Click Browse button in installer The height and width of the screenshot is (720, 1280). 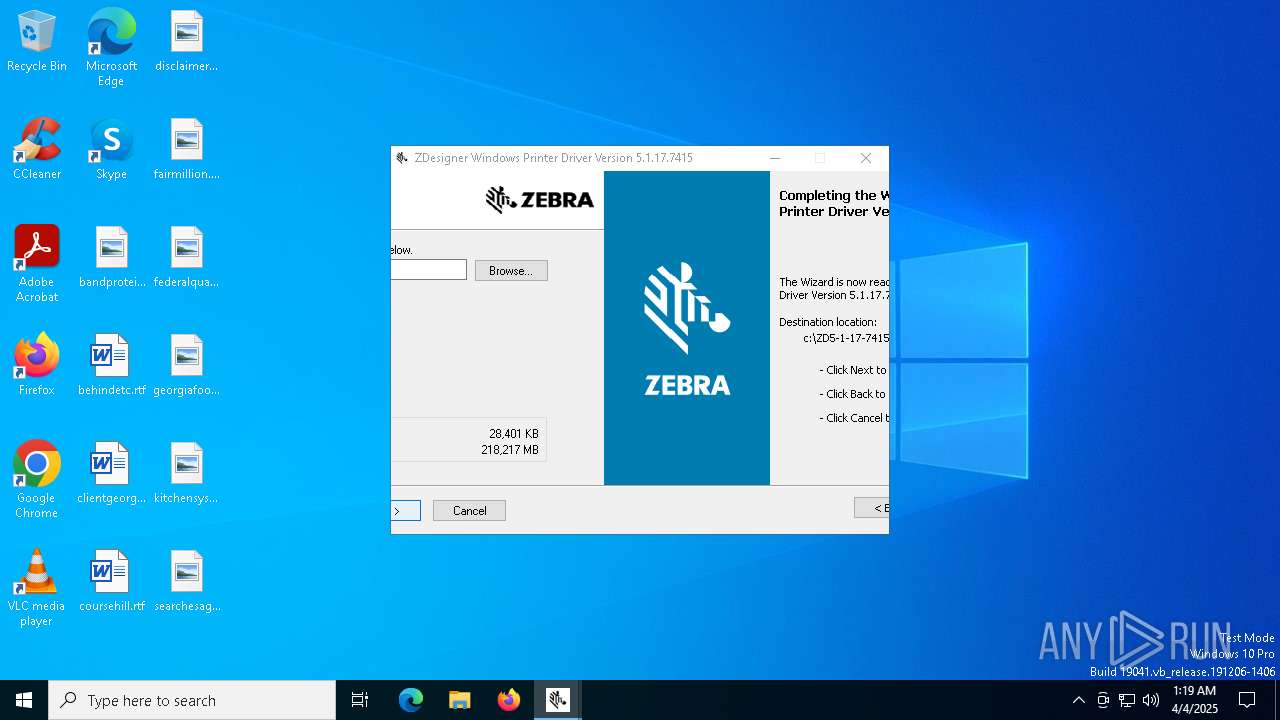tap(511, 271)
